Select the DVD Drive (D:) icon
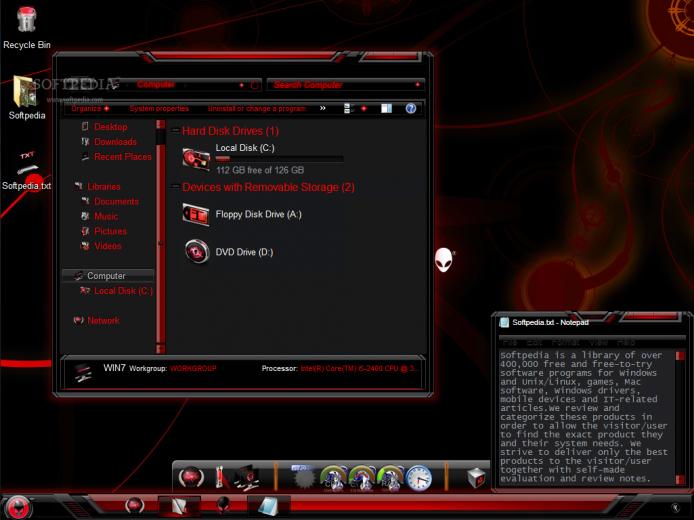This screenshot has height=520, width=694. coord(197,252)
